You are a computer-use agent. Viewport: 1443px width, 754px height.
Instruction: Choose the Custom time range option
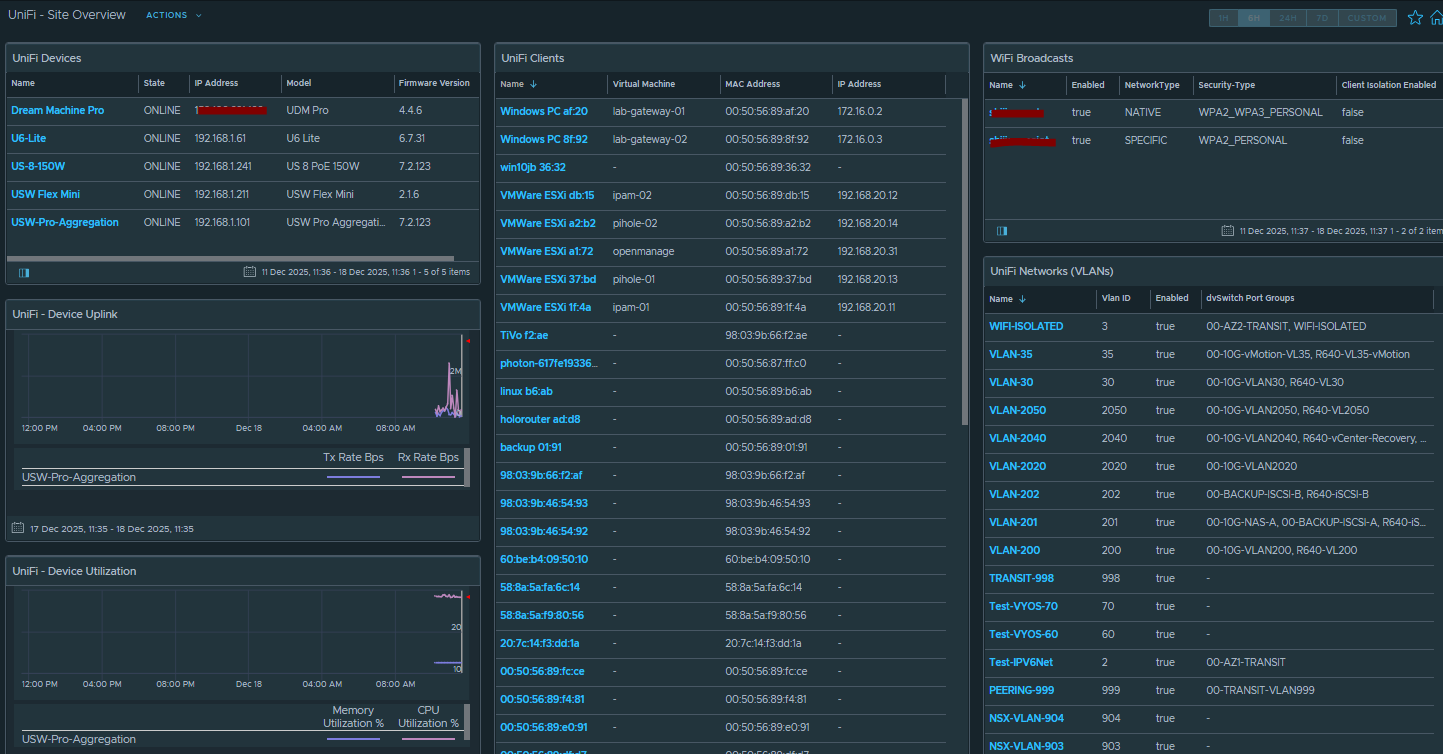click(1366, 18)
